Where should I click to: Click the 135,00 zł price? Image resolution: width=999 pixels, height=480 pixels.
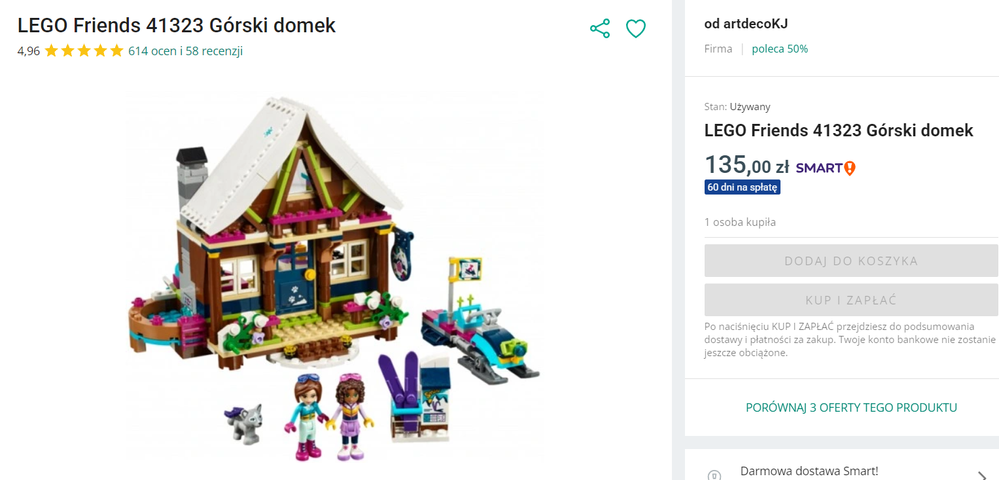coord(747,166)
